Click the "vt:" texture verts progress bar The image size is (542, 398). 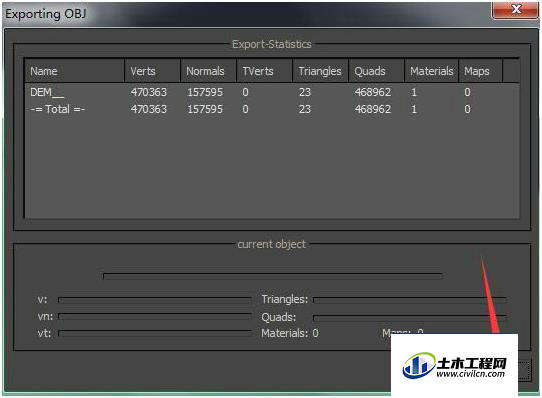pos(155,333)
